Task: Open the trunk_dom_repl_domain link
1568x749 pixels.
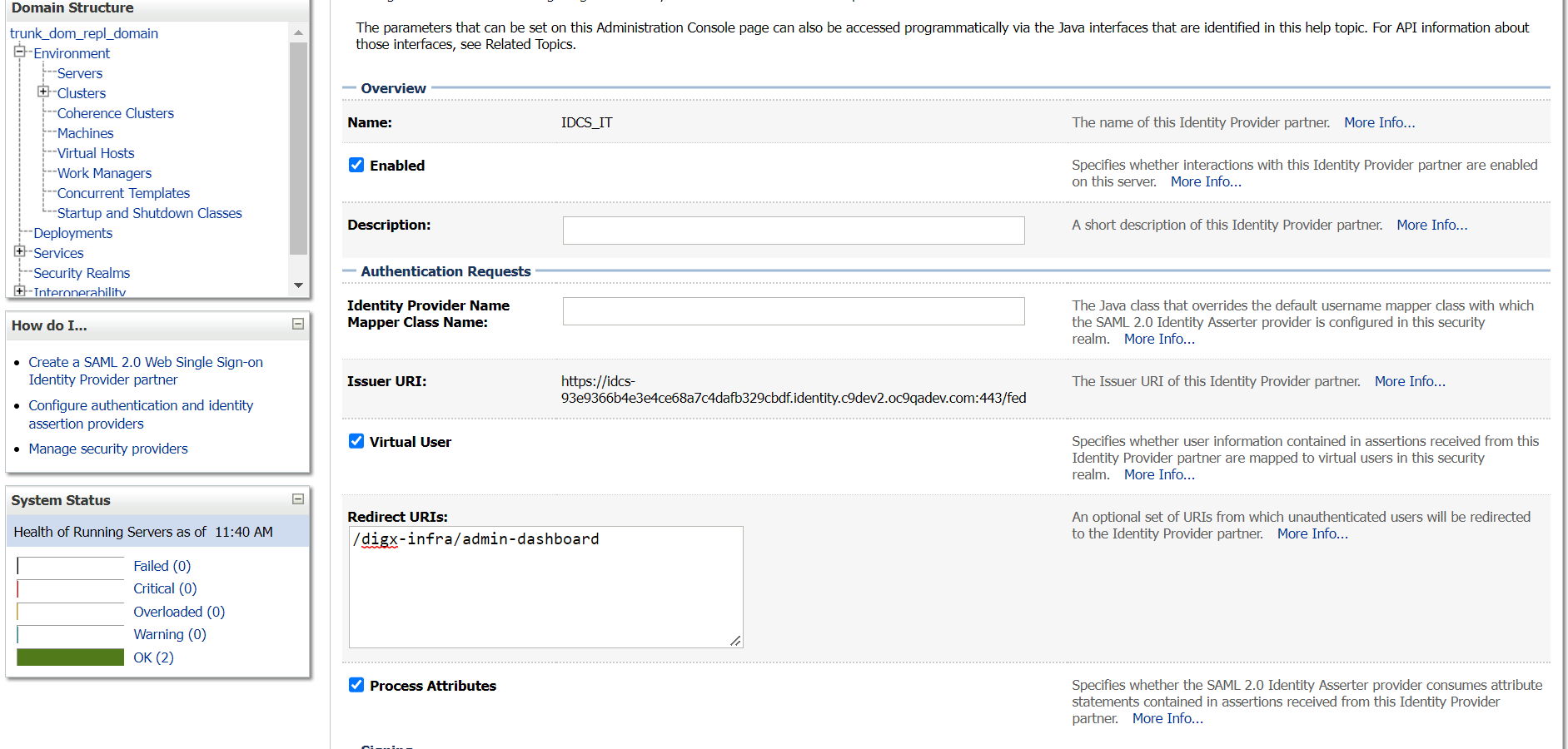Action: point(84,33)
